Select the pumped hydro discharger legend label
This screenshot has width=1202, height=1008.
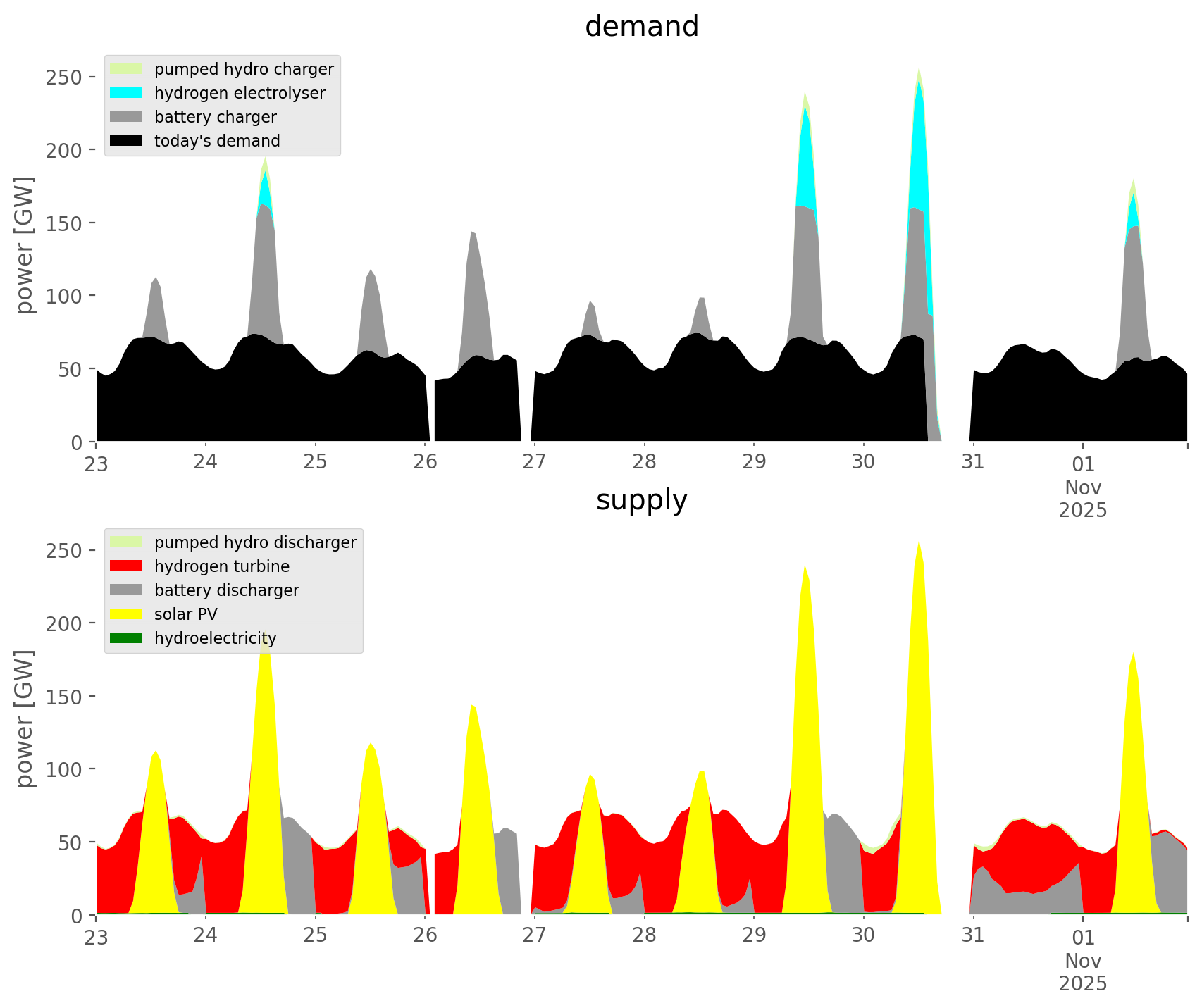click(255, 542)
